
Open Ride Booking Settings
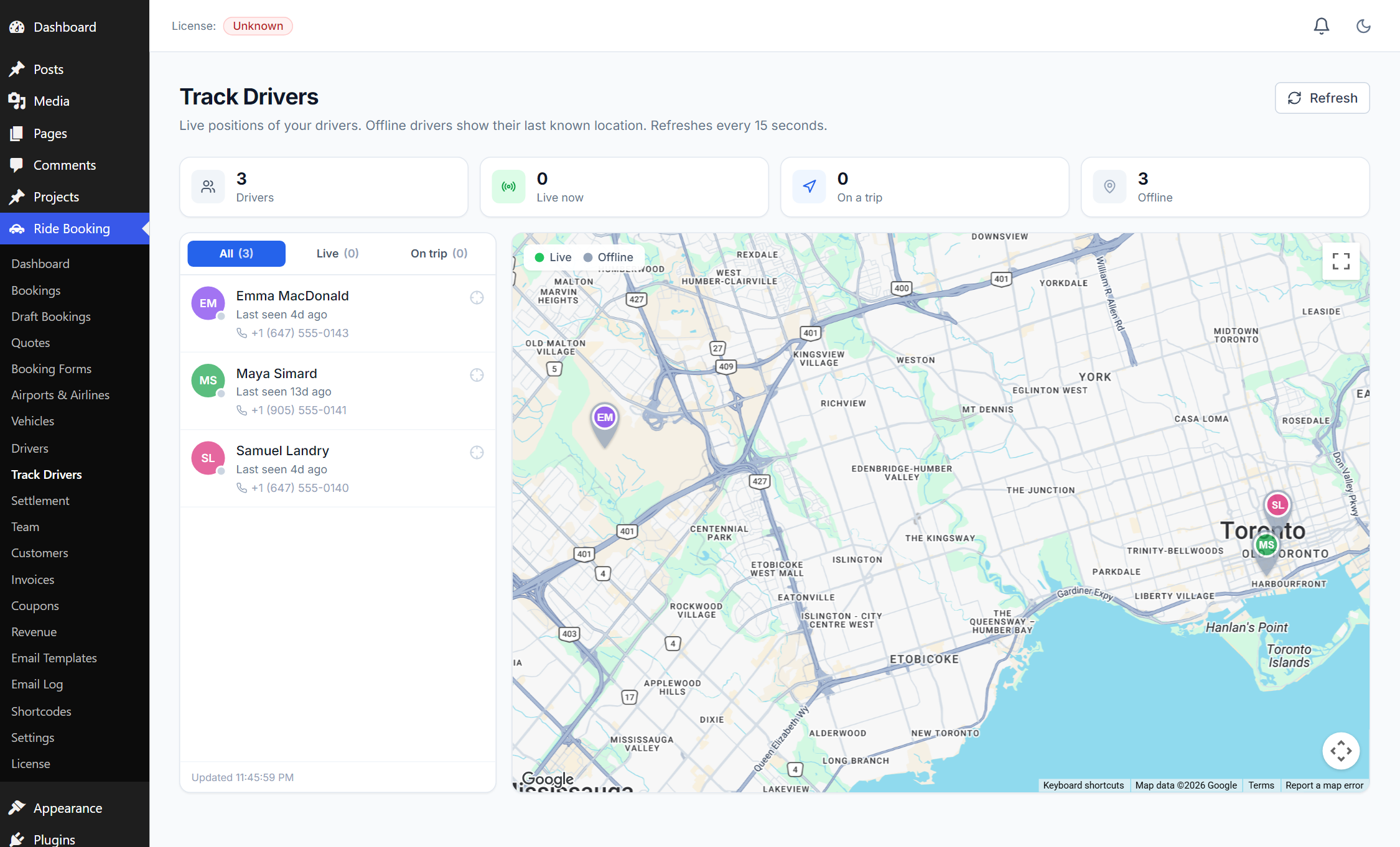33,738
